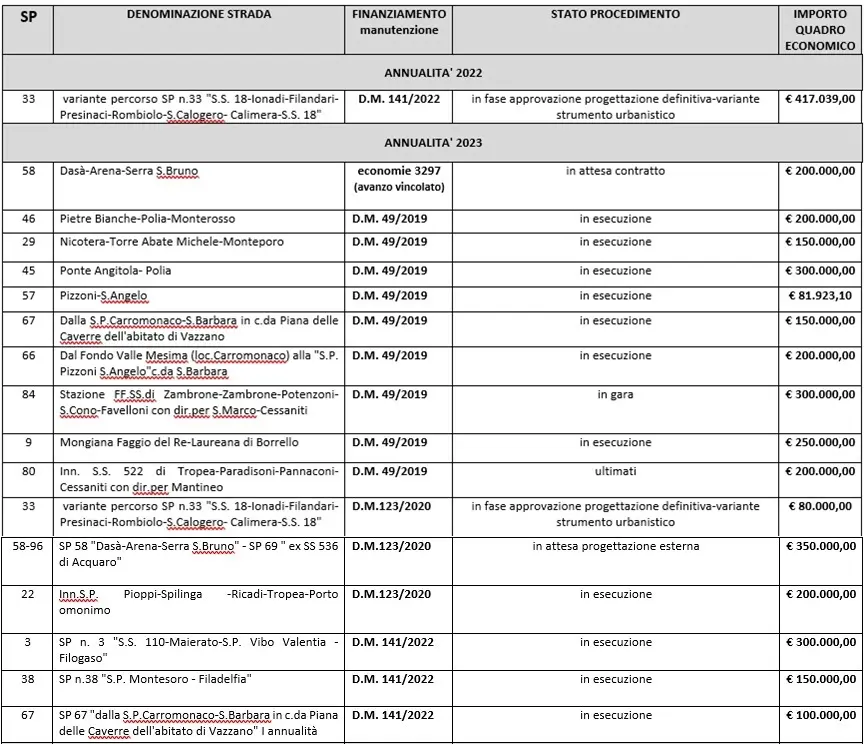Click the 'ultimati' status cell
This screenshot has height=744, width=864.
click(x=615, y=469)
